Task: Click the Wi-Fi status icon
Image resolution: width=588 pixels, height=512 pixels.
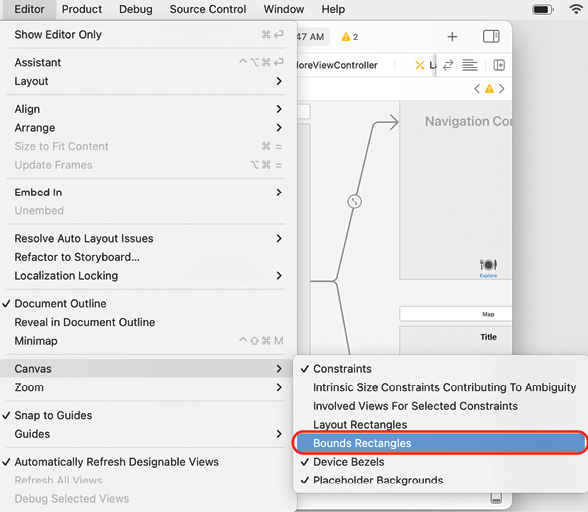Action: coord(576,9)
